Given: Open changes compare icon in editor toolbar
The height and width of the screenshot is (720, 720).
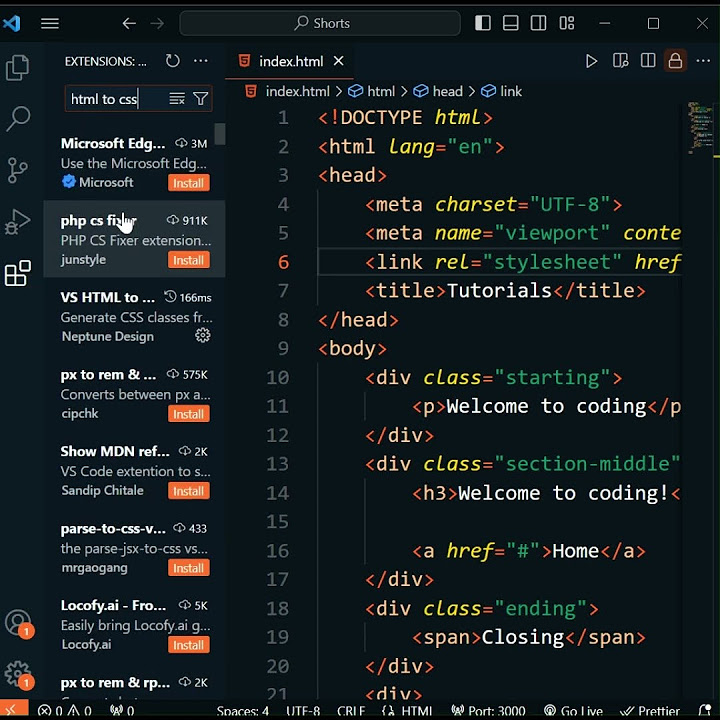Looking at the screenshot, I should (x=620, y=61).
